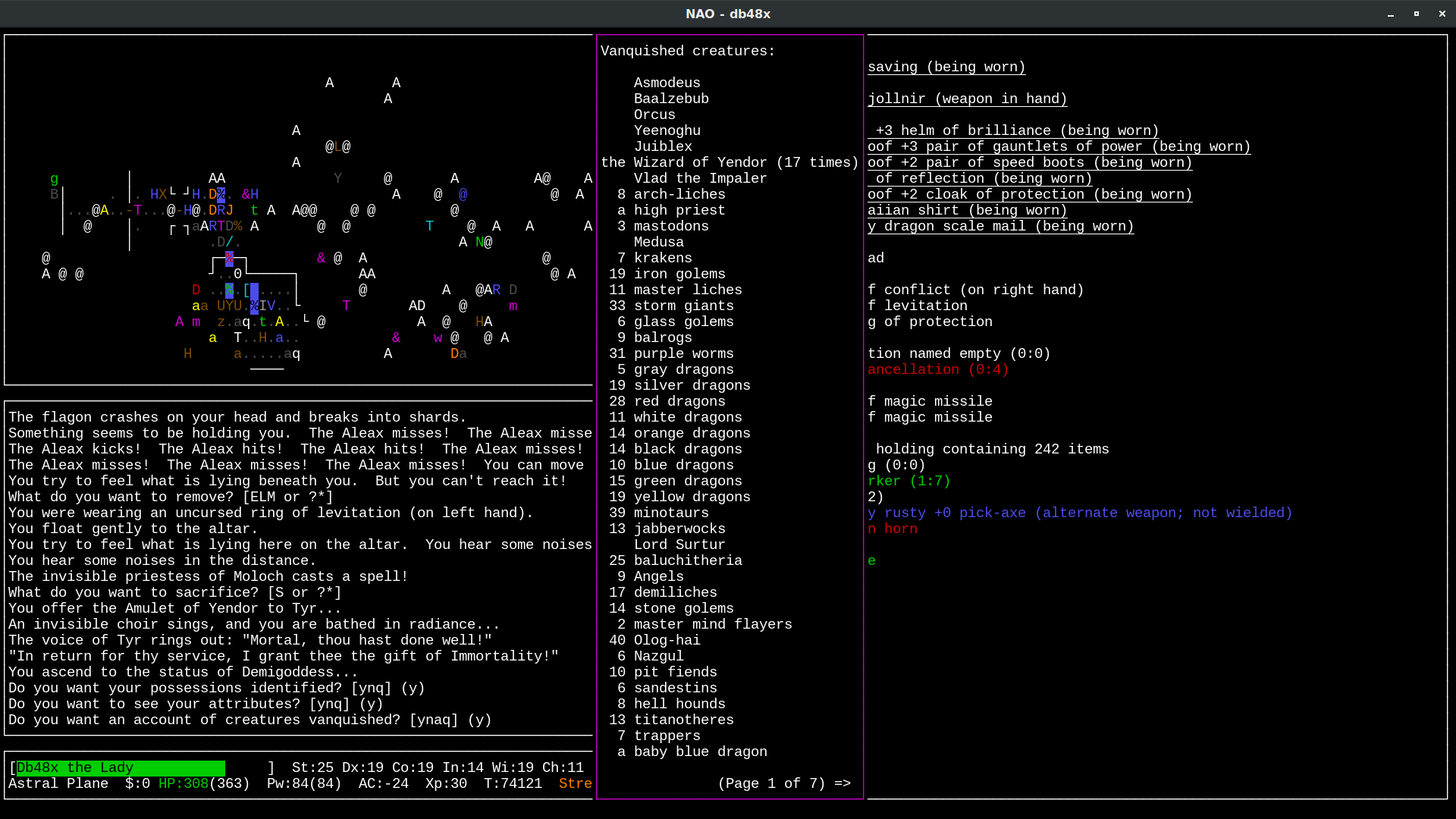Select 'account of creatures vanquished?' prompt line
The width and height of the screenshot is (1456, 819).
pyautogui.click(x=250, y=720)
